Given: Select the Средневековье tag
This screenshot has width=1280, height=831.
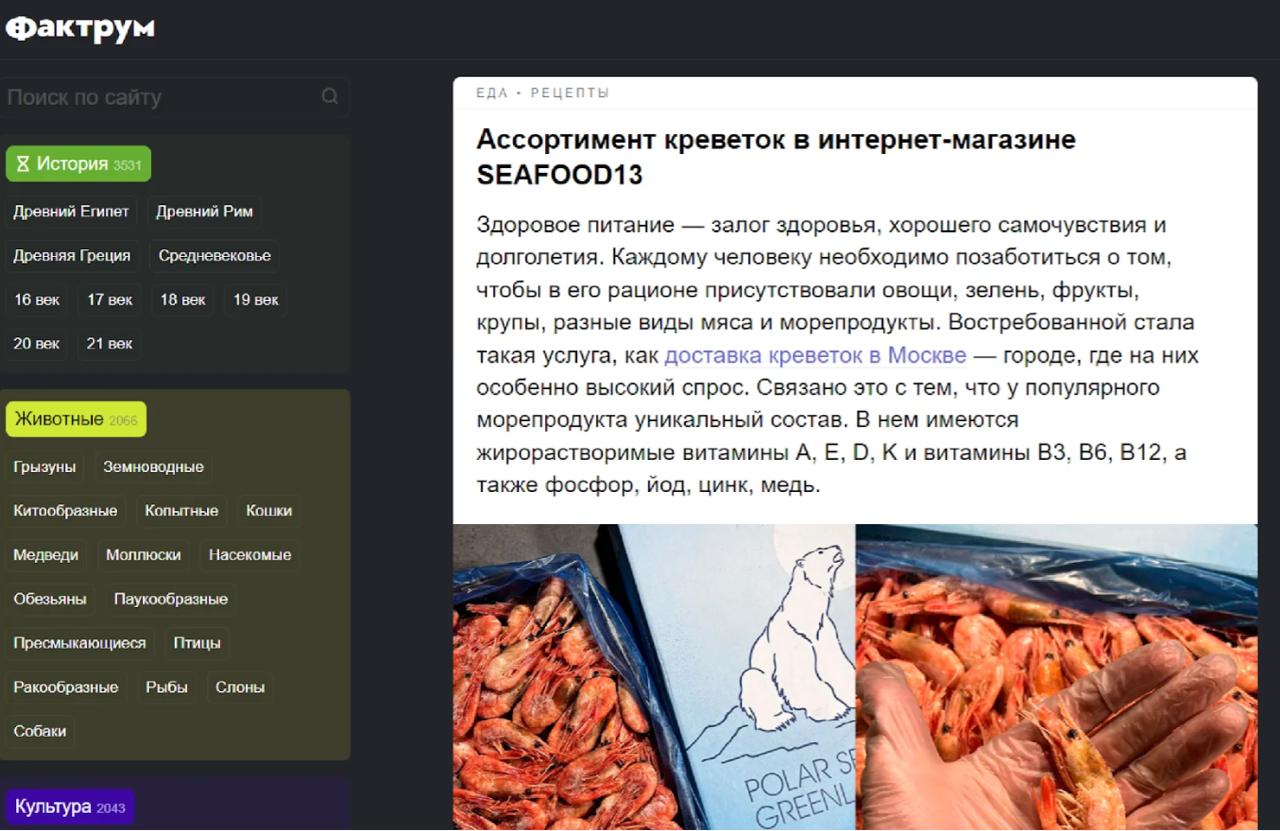Looking at the screenshot, I should [215, 255].
